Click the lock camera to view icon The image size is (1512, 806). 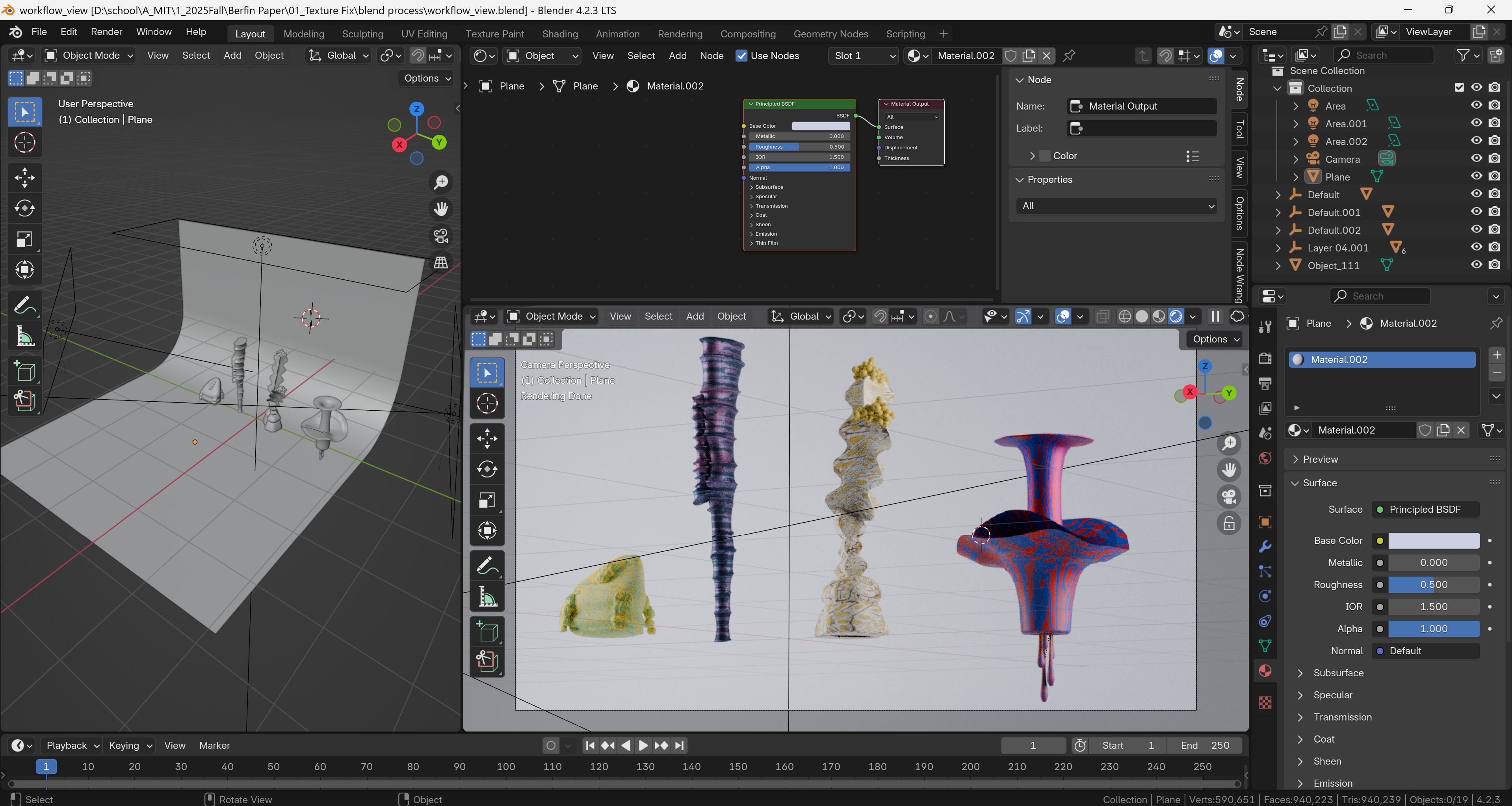tap(1228, 523)
